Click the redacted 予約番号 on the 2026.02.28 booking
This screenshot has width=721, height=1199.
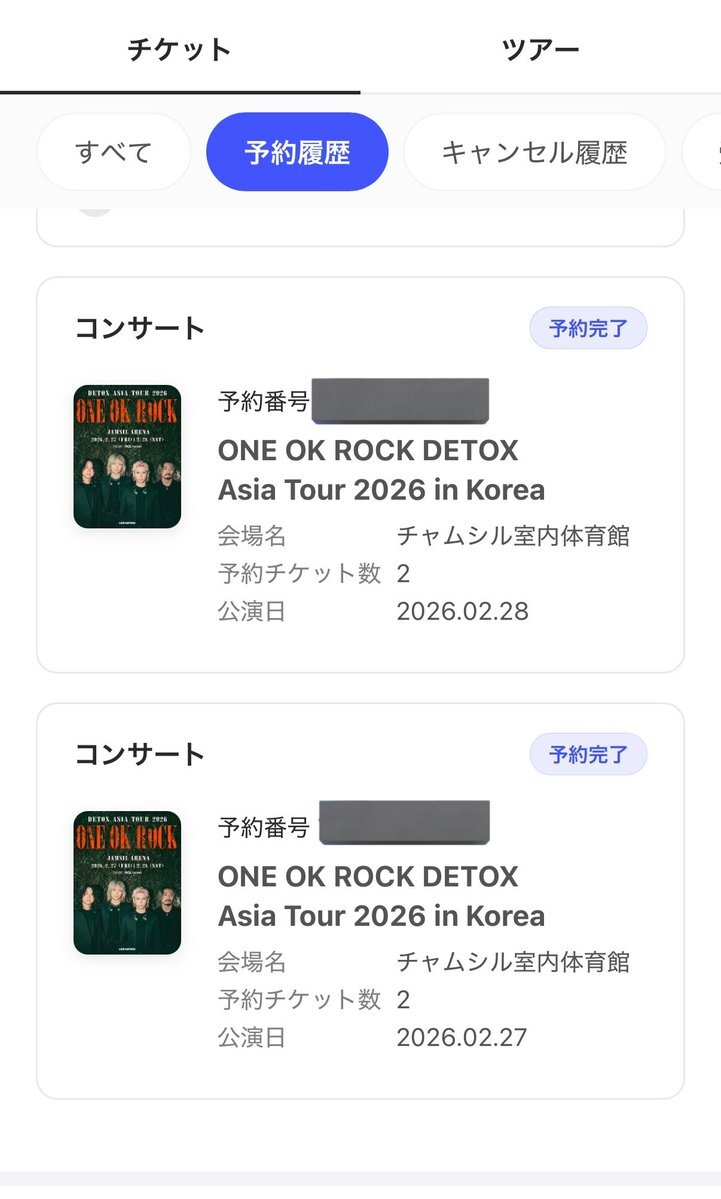400,401
